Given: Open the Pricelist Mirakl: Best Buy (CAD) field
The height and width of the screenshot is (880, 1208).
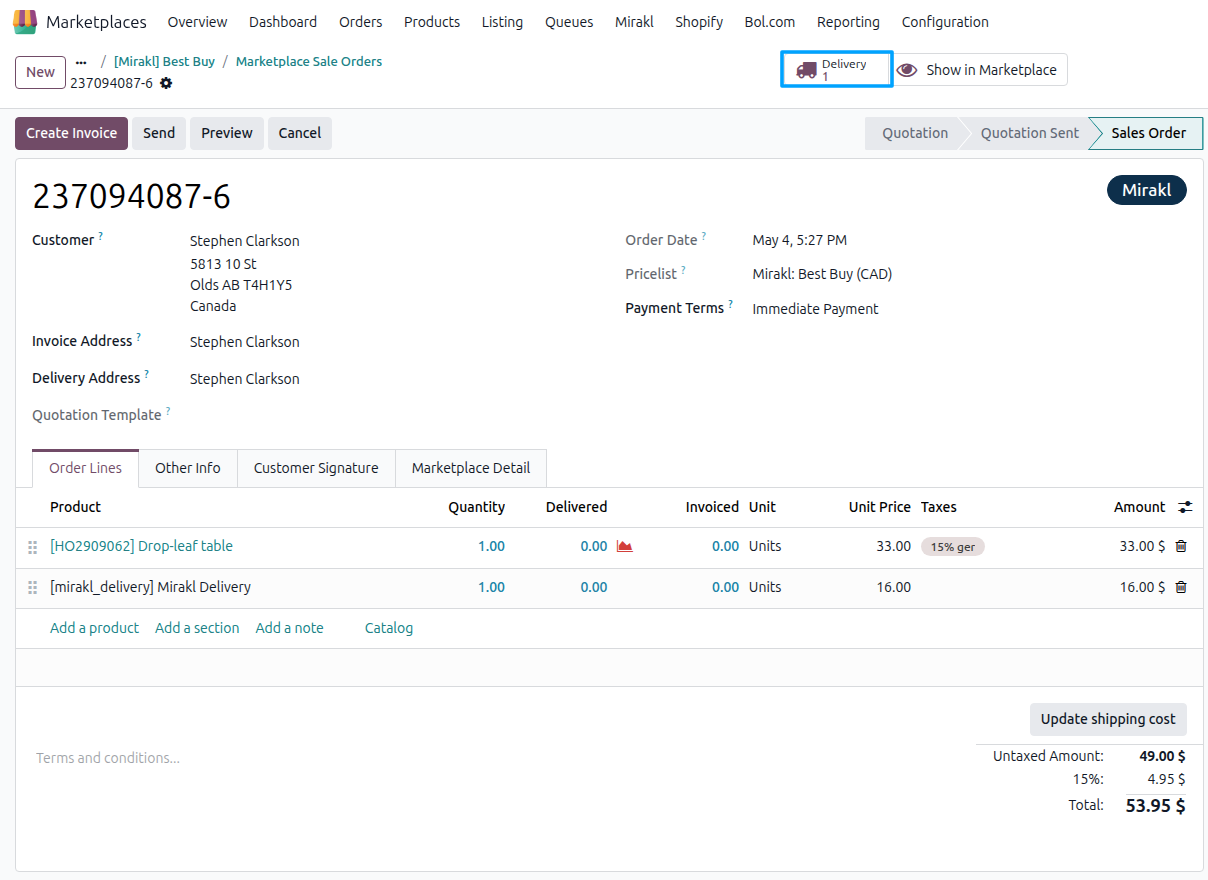Looking at the screenshot, I should click(x=822, y=274).
